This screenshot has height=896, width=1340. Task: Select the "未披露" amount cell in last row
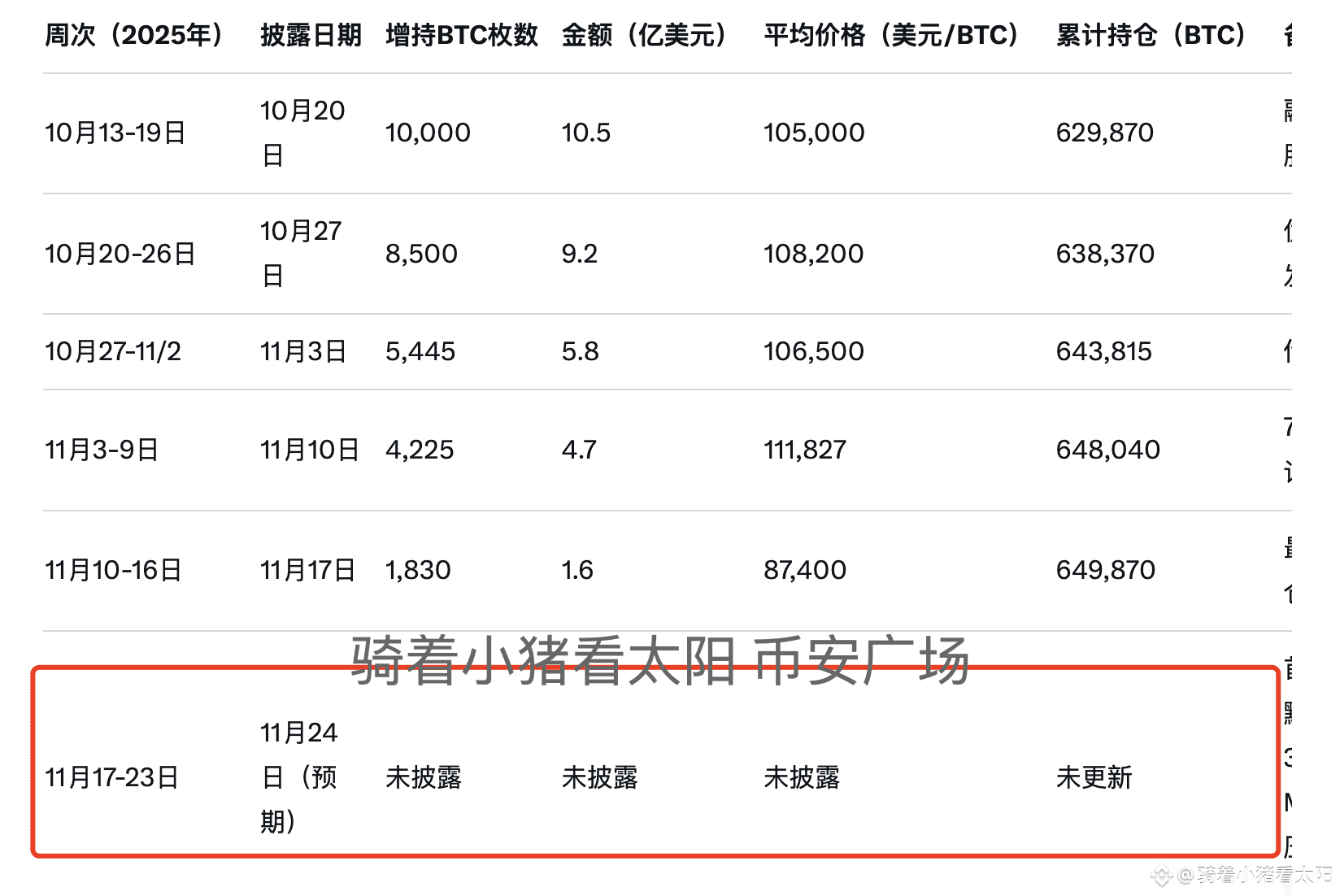[599, 777]
